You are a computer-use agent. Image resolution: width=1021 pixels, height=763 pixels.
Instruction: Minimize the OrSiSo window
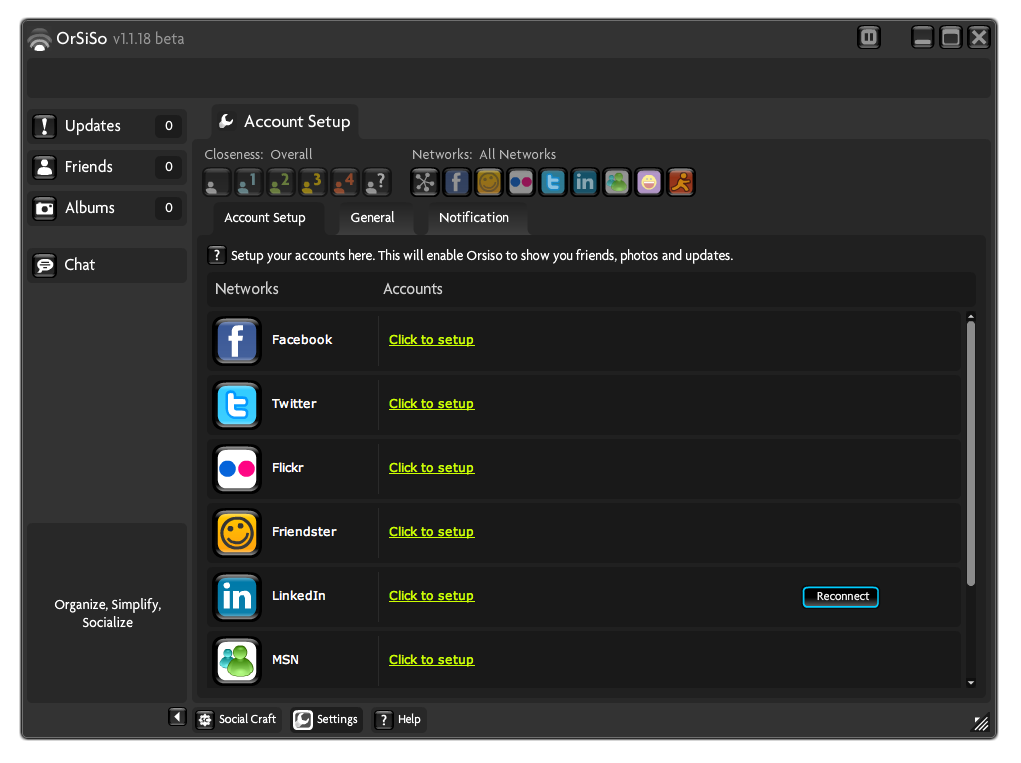pos(922,37)
